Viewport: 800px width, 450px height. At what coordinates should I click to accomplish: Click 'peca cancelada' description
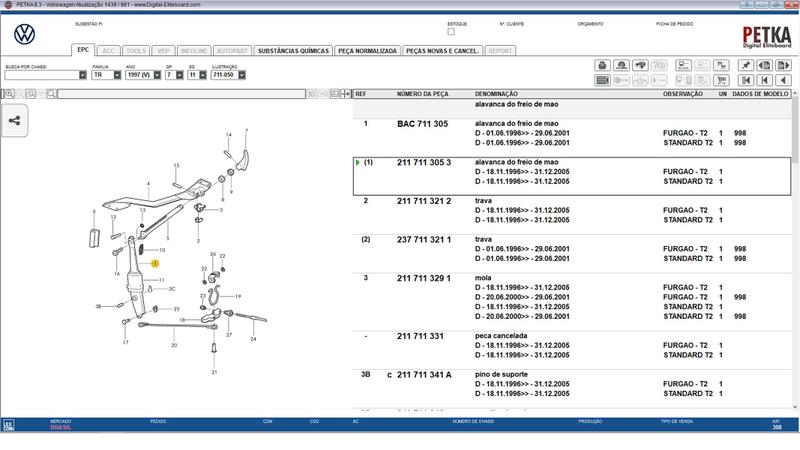(501, 336)
